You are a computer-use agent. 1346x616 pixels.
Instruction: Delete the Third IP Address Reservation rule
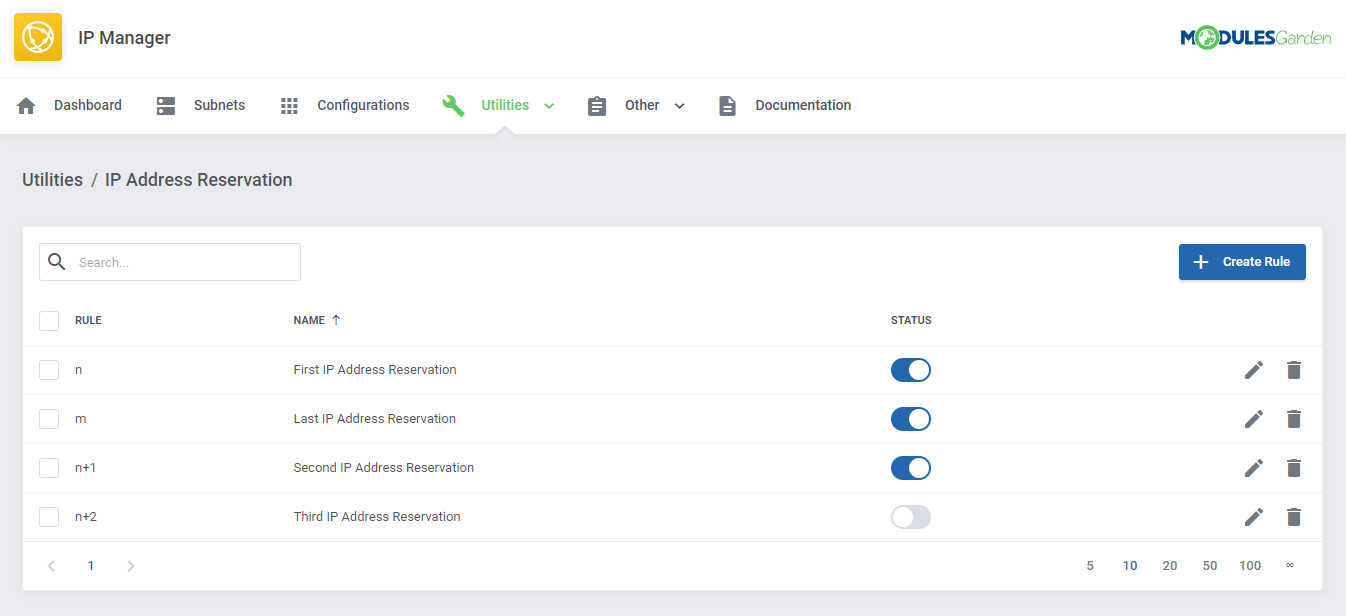click(x=1294, y=516)
